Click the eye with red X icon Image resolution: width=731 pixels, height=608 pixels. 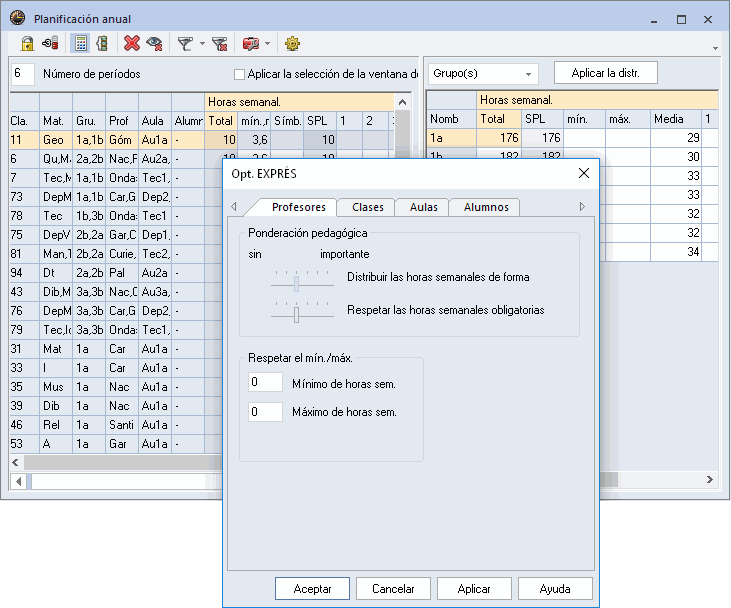click(x=154, y=44)
